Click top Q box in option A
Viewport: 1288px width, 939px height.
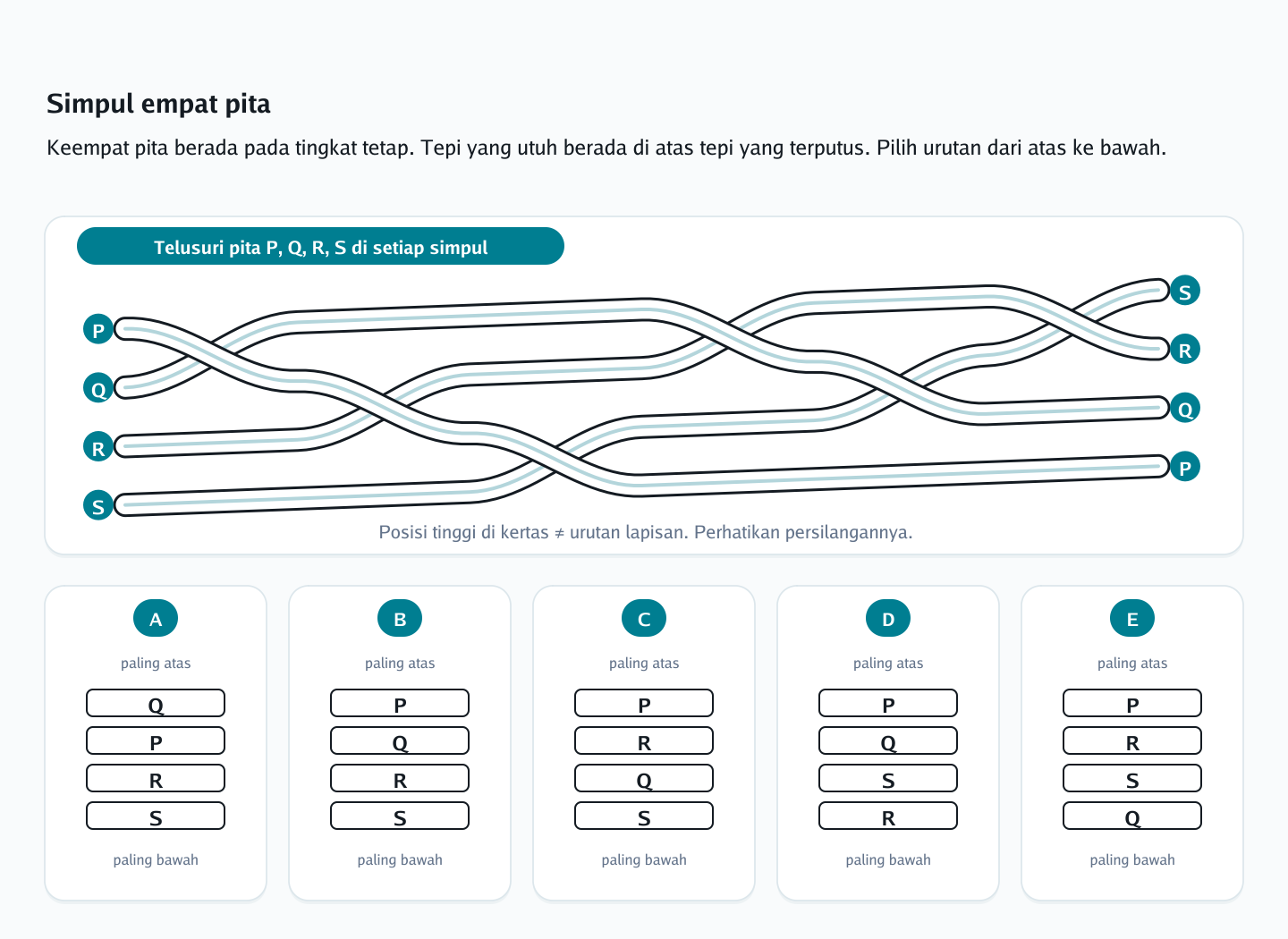click(x=156, y=703)
